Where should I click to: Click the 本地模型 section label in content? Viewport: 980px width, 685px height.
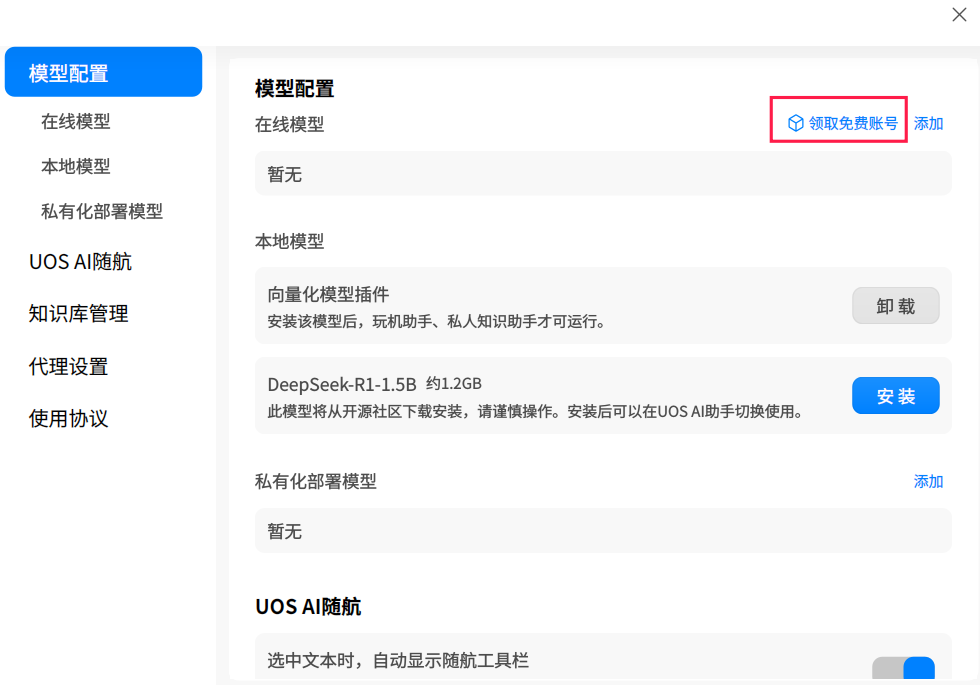click(x=289, y=241)
